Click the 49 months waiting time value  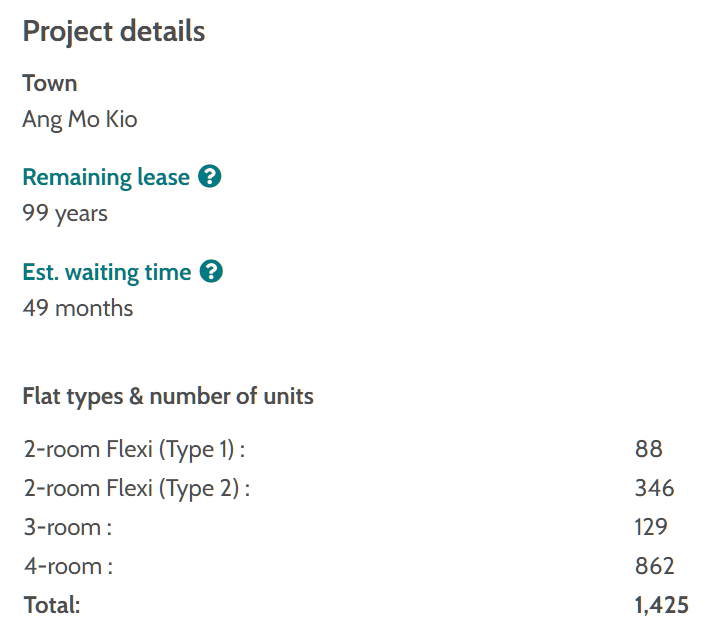78,308
